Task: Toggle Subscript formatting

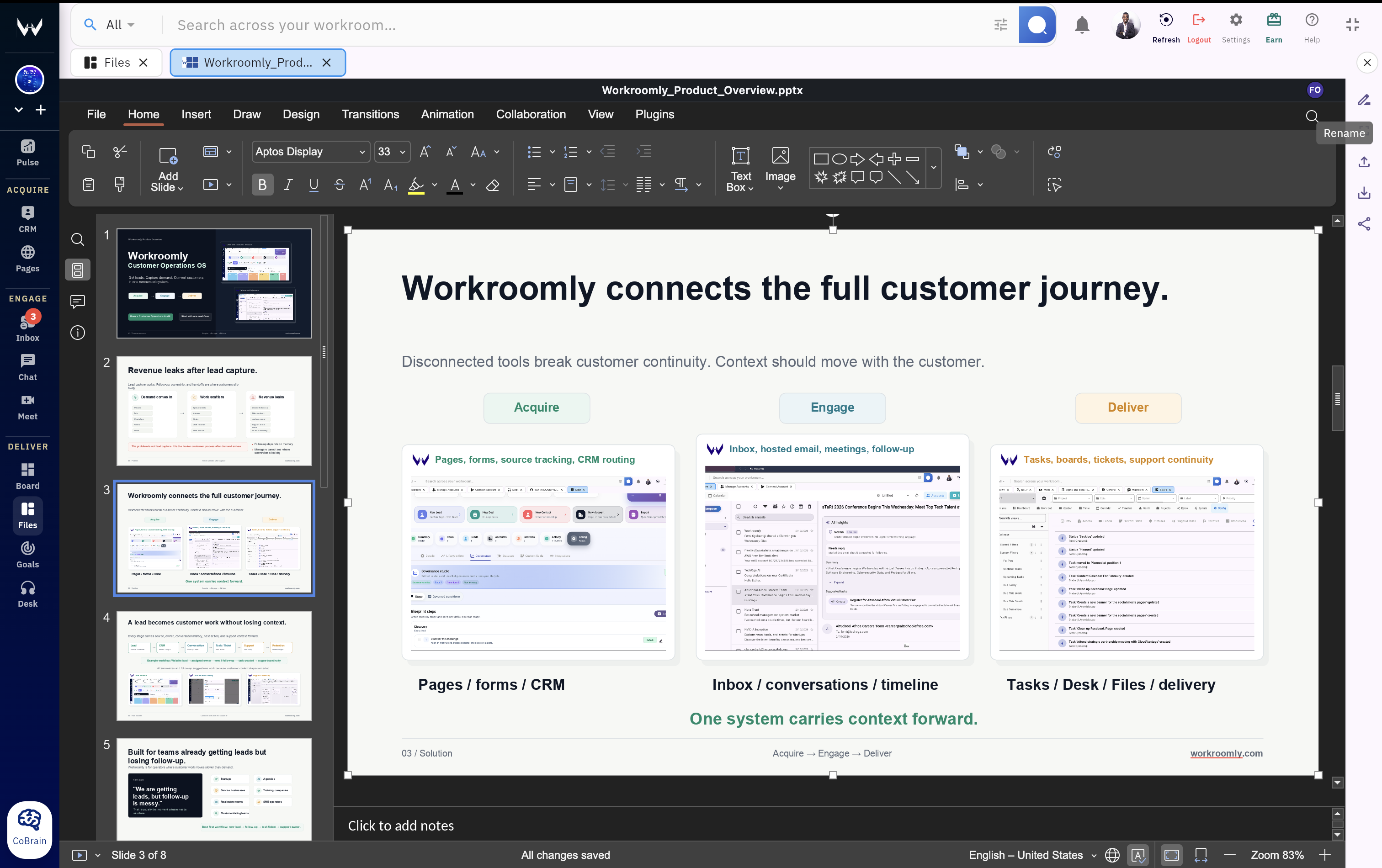Action: tap(391, 185)
